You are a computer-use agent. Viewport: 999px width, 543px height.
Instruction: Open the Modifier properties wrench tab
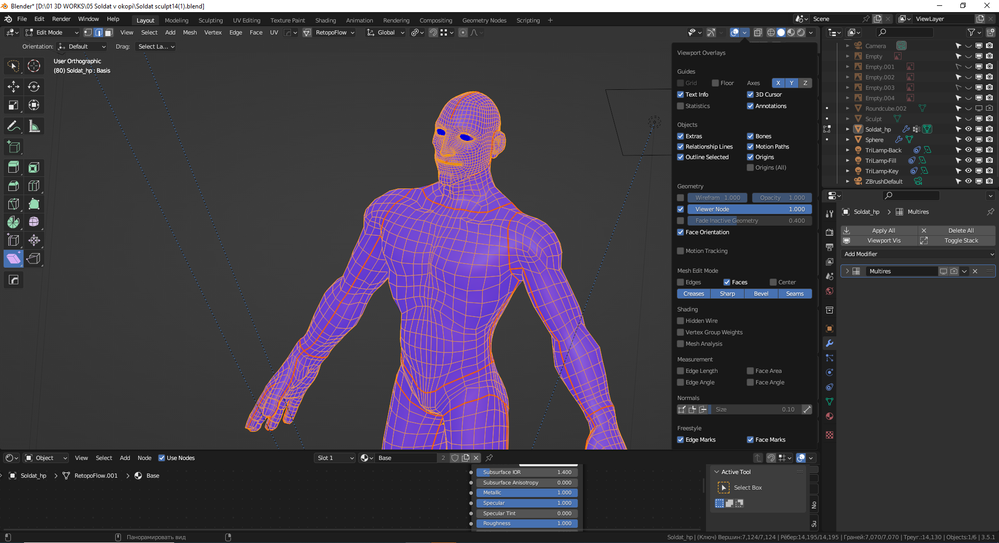pos(829,343)
